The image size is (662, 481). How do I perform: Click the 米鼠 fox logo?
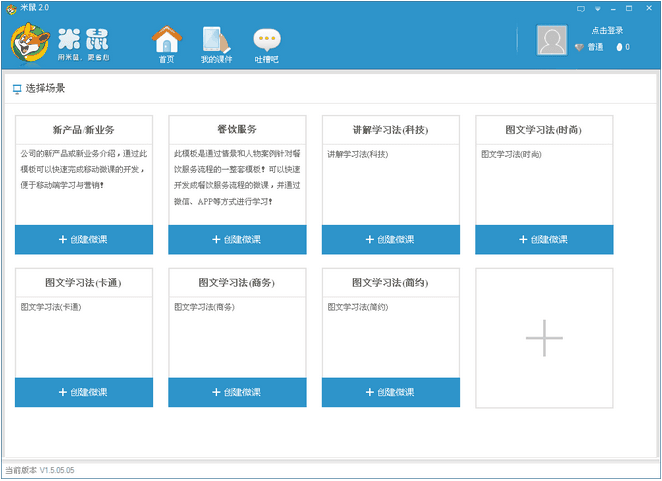tap(32, 41)
